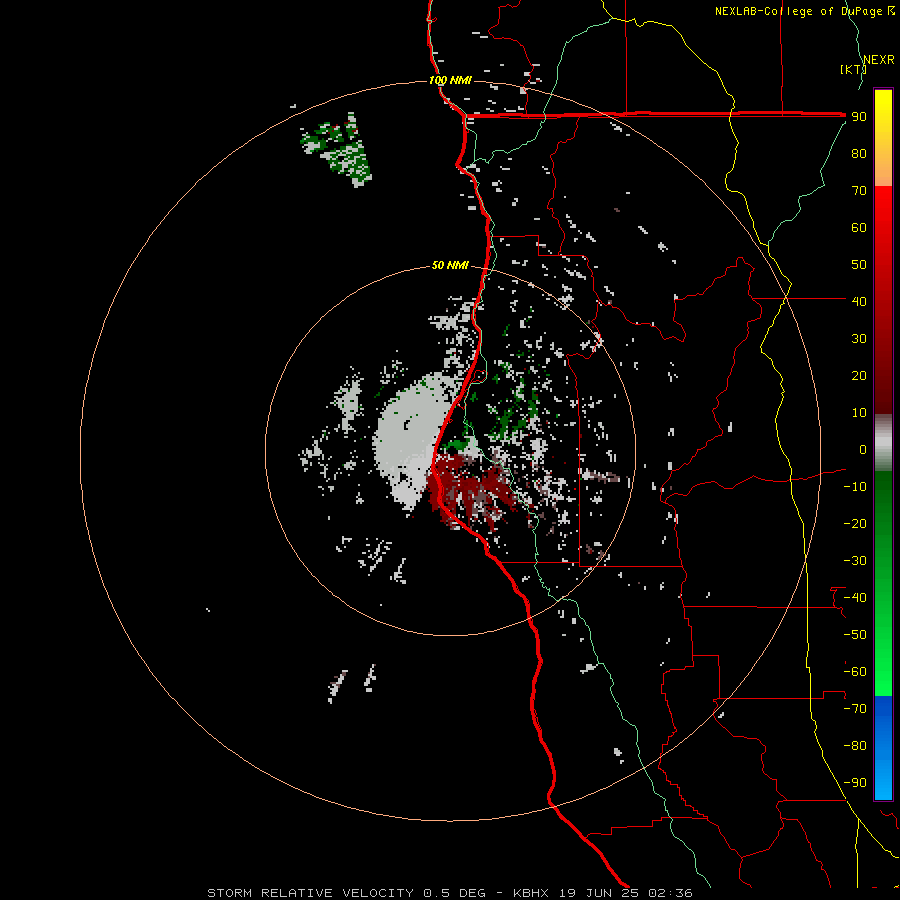
Task: Click the 0 value on velocity scale
Action: (x=863, y=450)
